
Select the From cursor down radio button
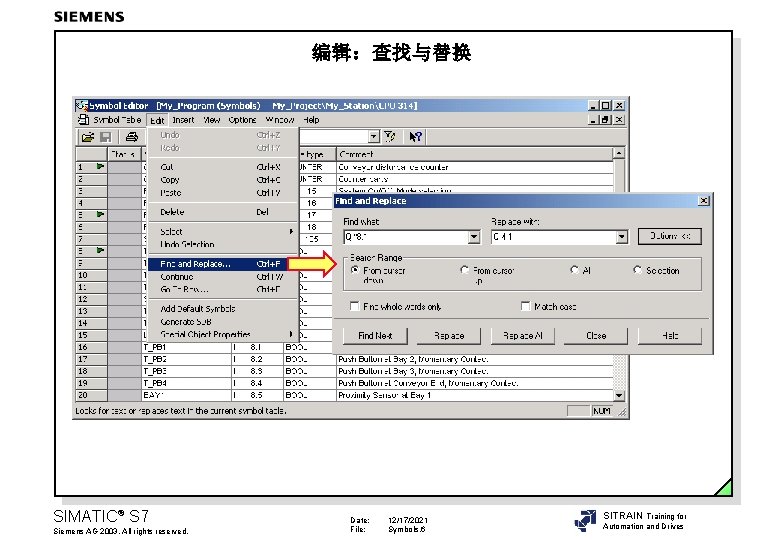coord(355,270)
